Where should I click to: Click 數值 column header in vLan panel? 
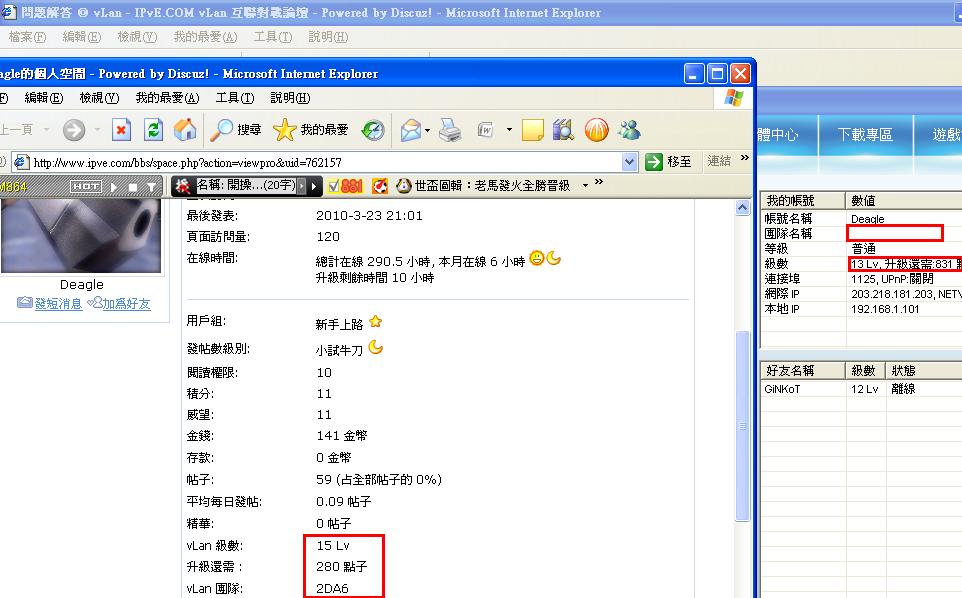tap(904, 201)
